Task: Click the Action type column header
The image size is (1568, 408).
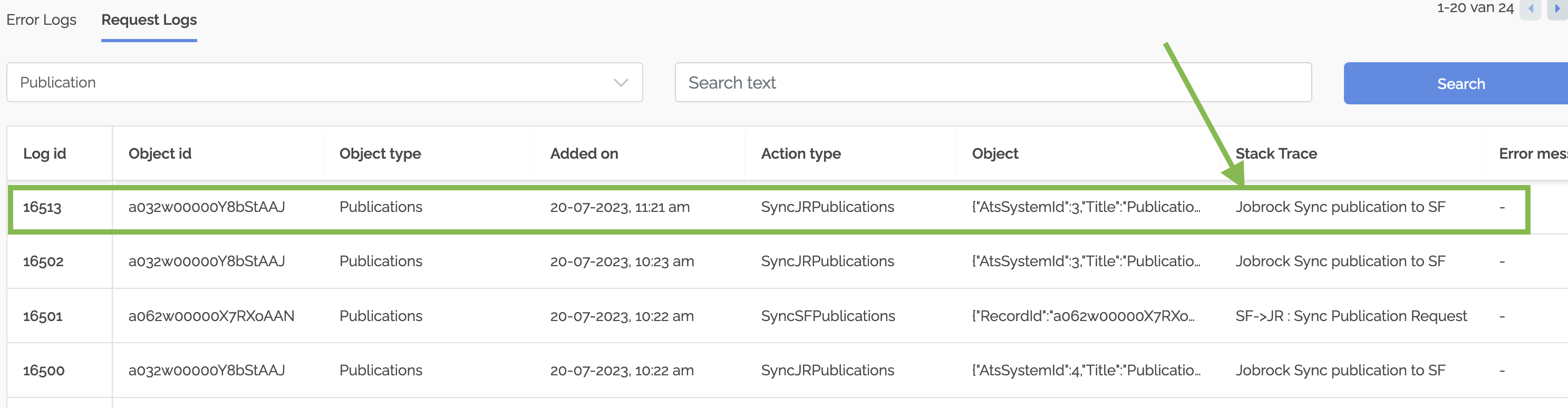Action: coord(800,154)
